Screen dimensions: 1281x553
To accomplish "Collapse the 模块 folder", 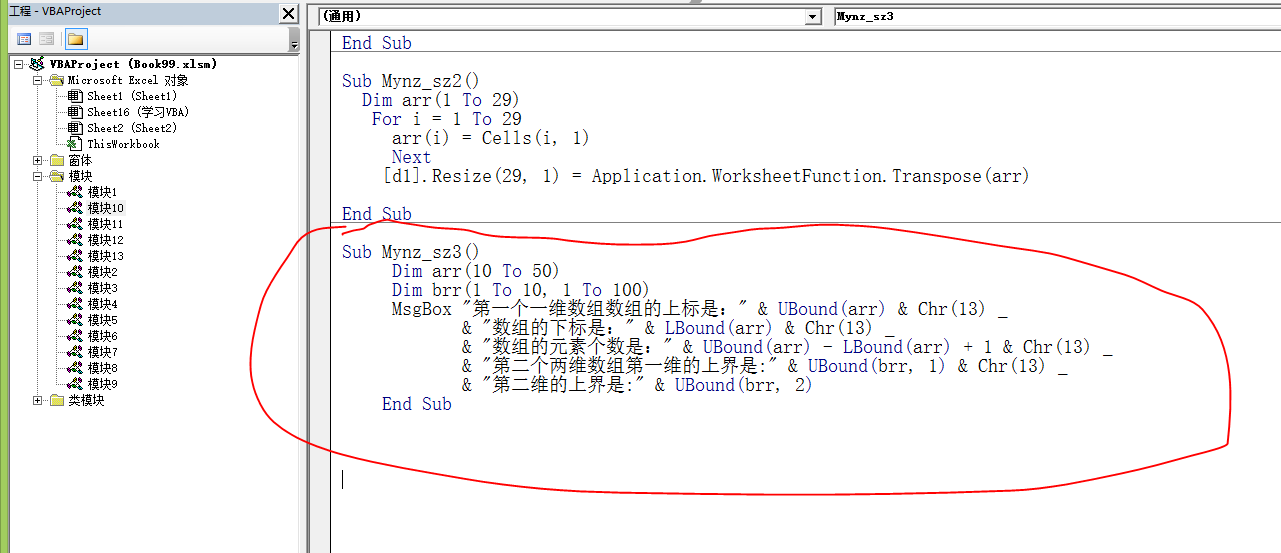I will click(38, 176).
